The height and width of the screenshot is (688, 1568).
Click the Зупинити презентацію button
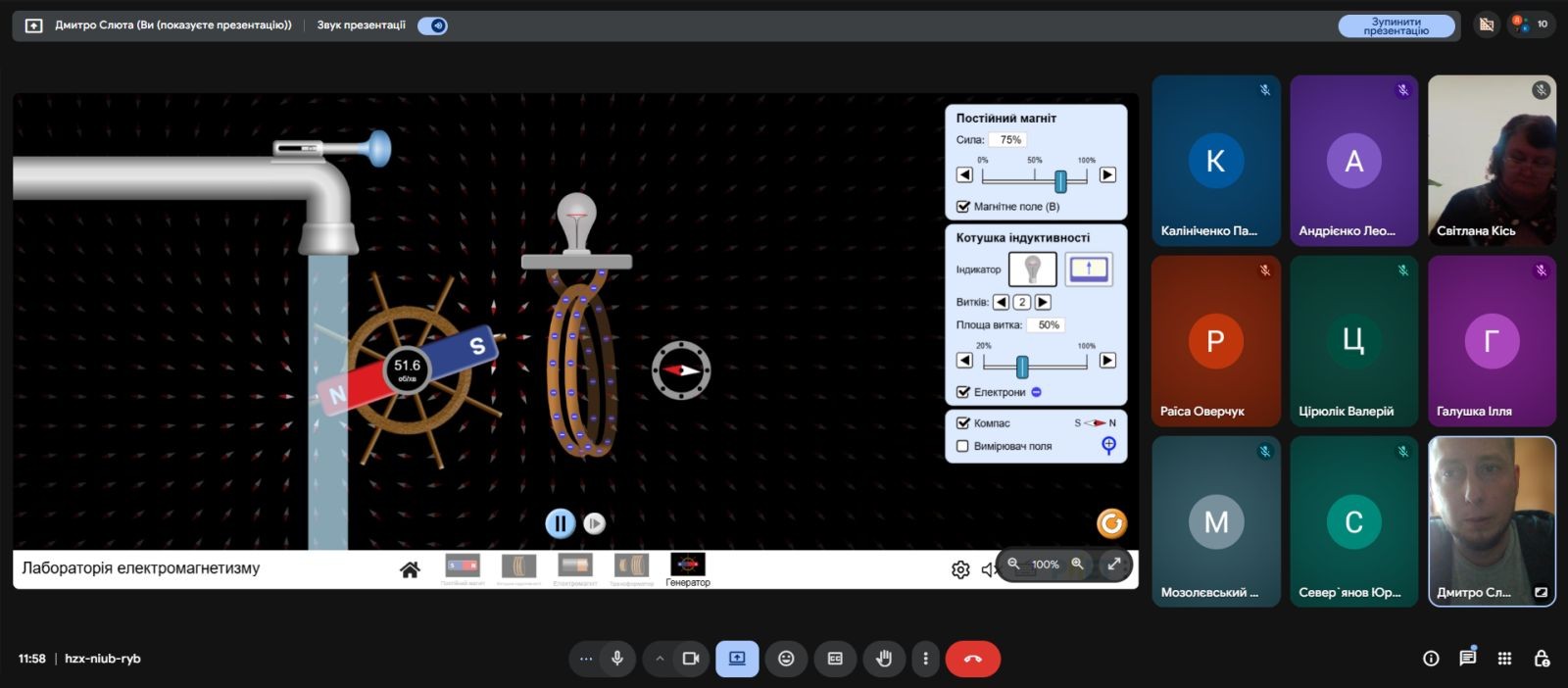pyautogui.click(x=1396, y=25)
